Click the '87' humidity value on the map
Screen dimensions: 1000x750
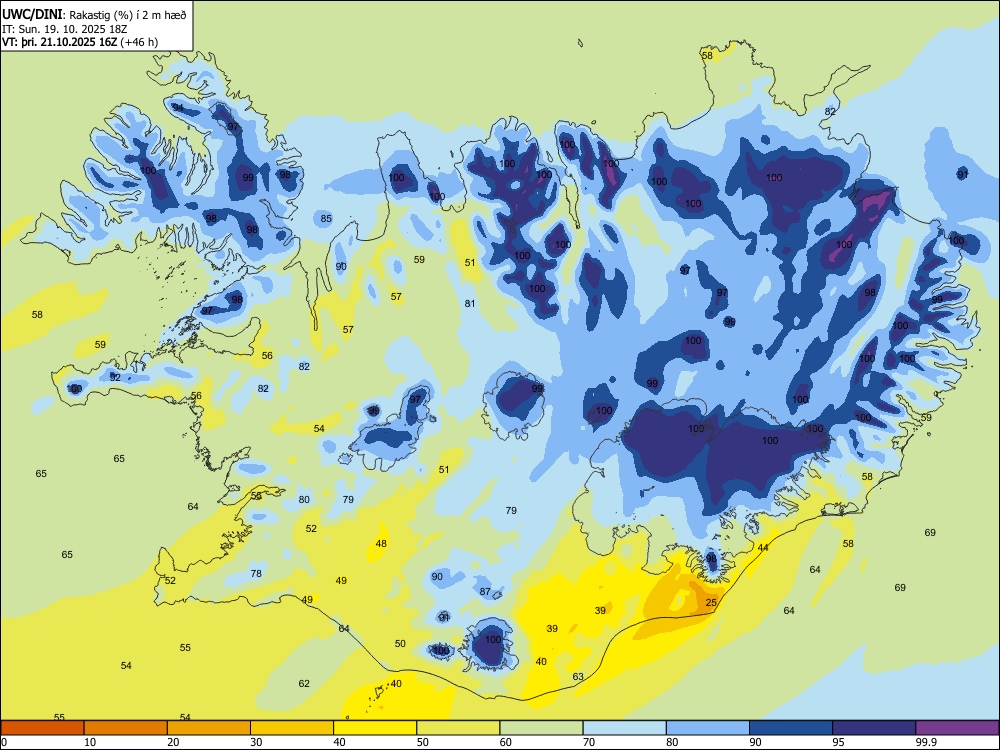(485, 592)
